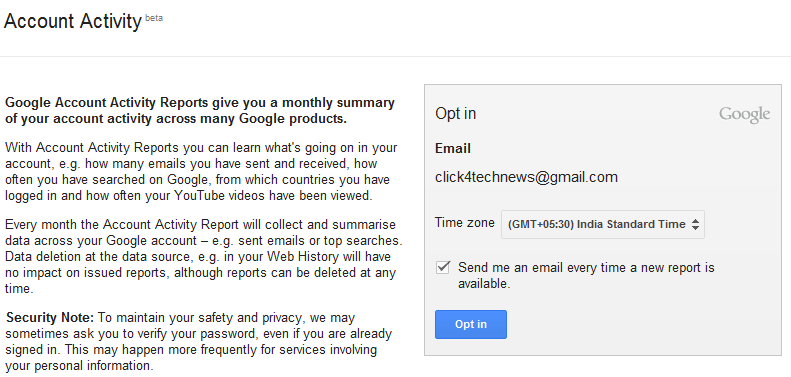Screen dimensions: 791x377
Task: Click the small beta label beside heading
Action: point(154,18)
